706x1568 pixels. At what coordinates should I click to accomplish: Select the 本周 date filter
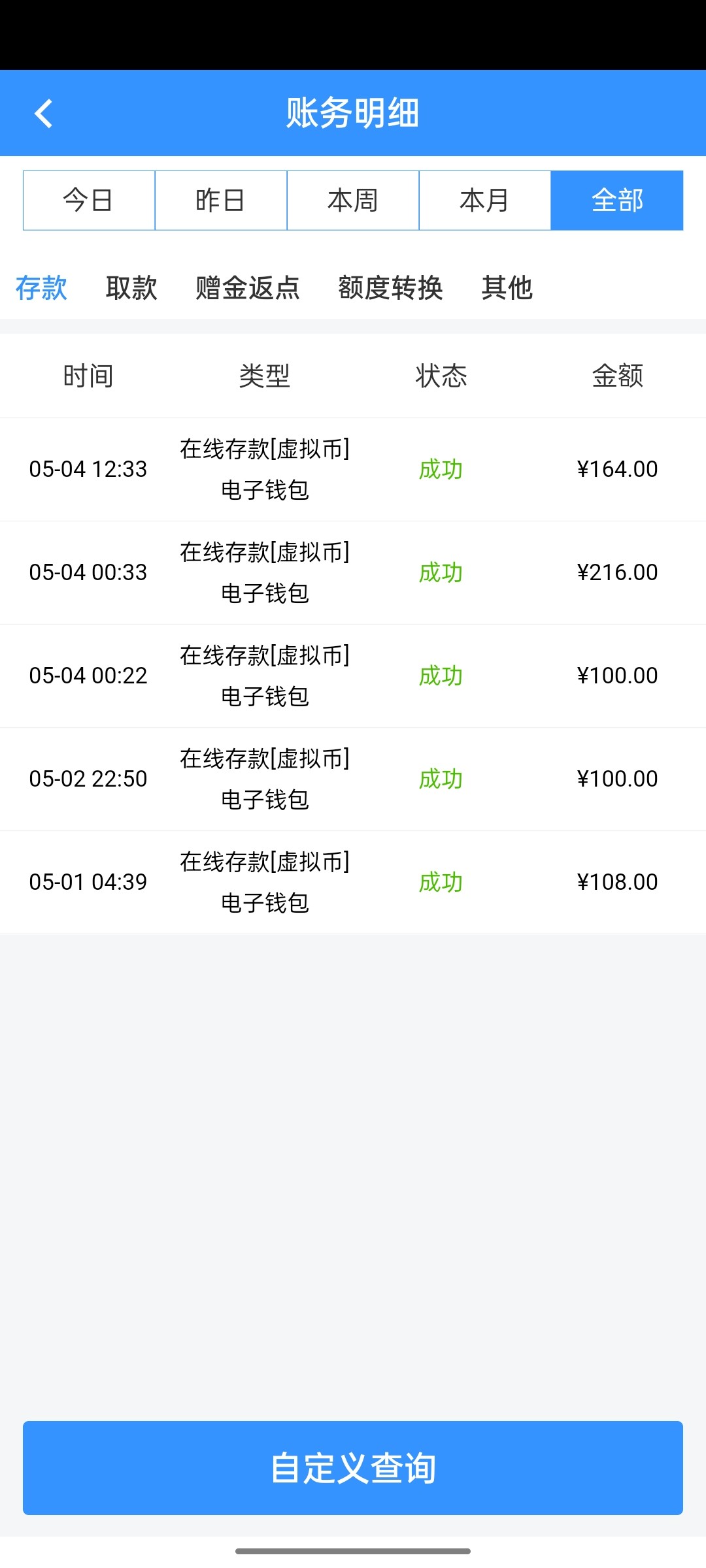coord(353,201)
